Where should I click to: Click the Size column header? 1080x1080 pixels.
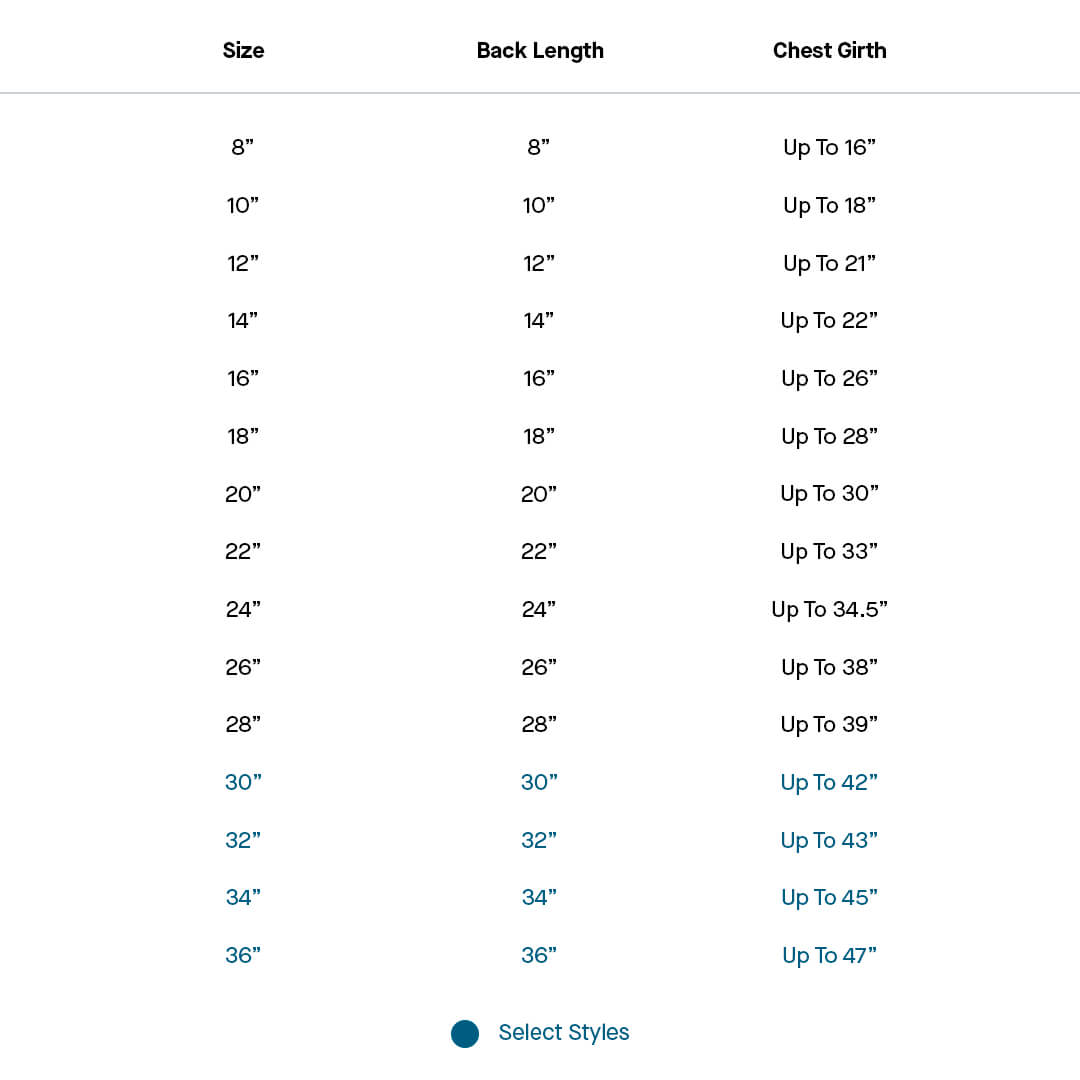tap(243, 51)
